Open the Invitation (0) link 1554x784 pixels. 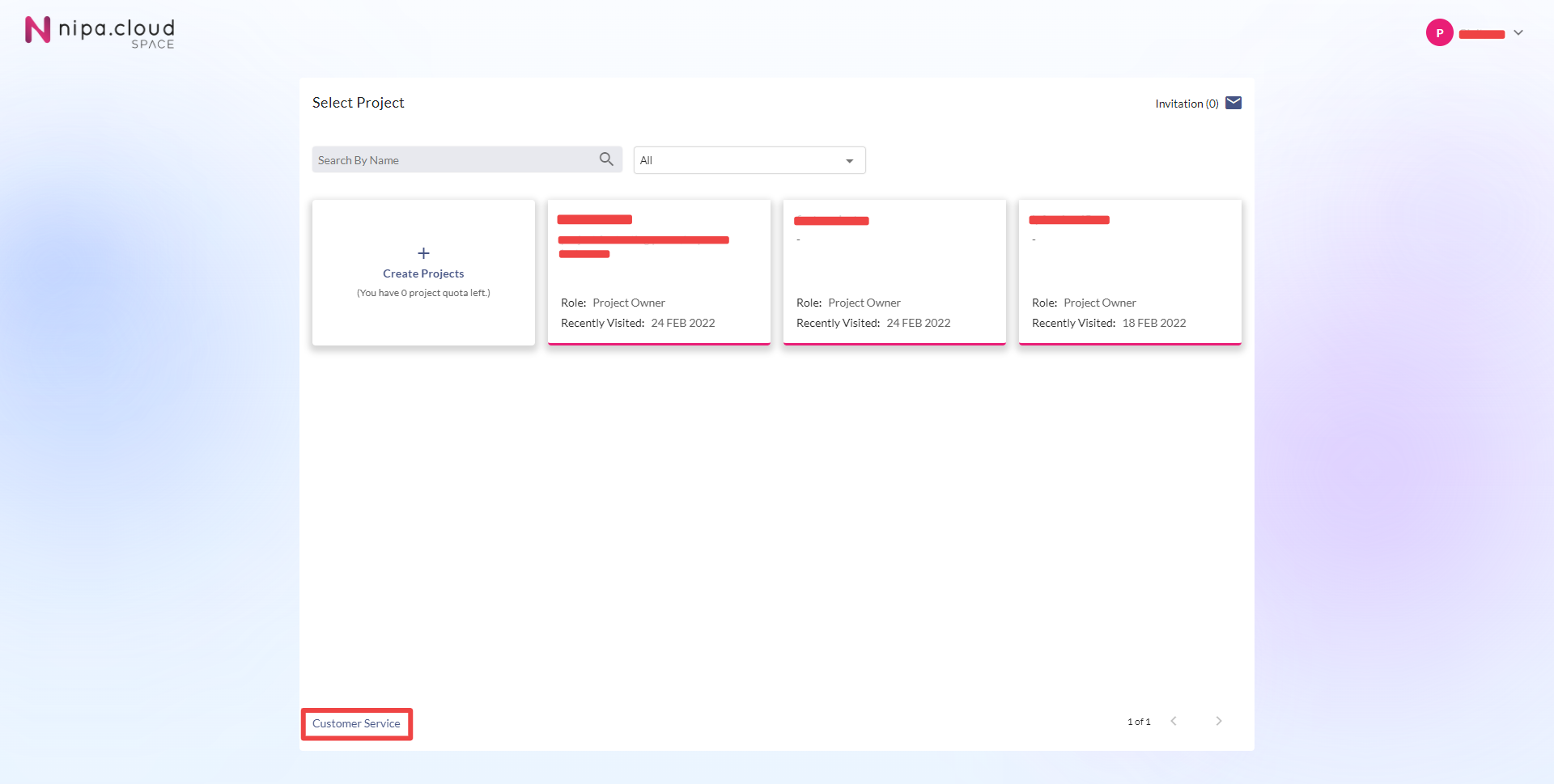[x=1186, y=104]
